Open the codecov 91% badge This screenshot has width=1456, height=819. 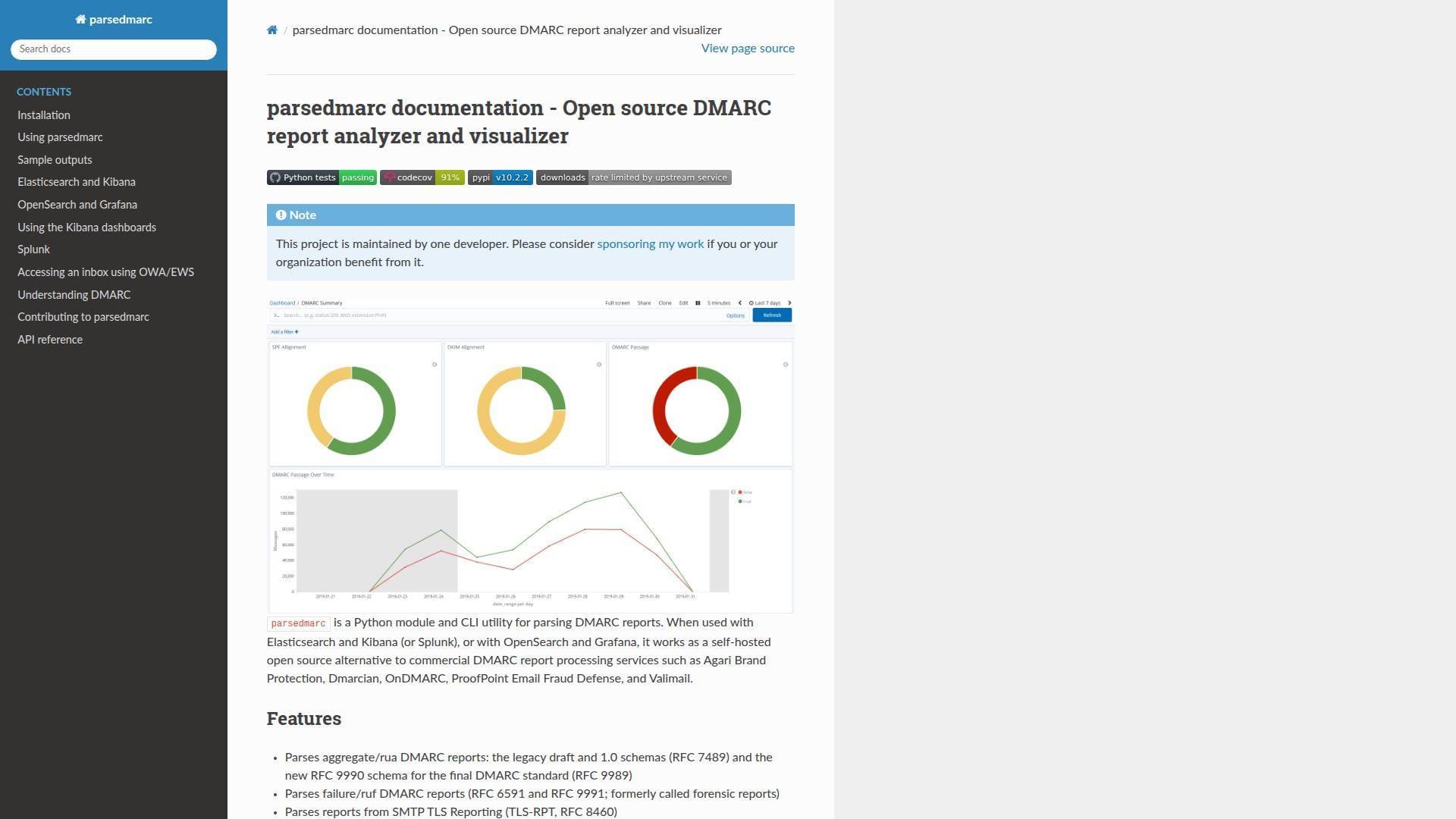point(422,177)
